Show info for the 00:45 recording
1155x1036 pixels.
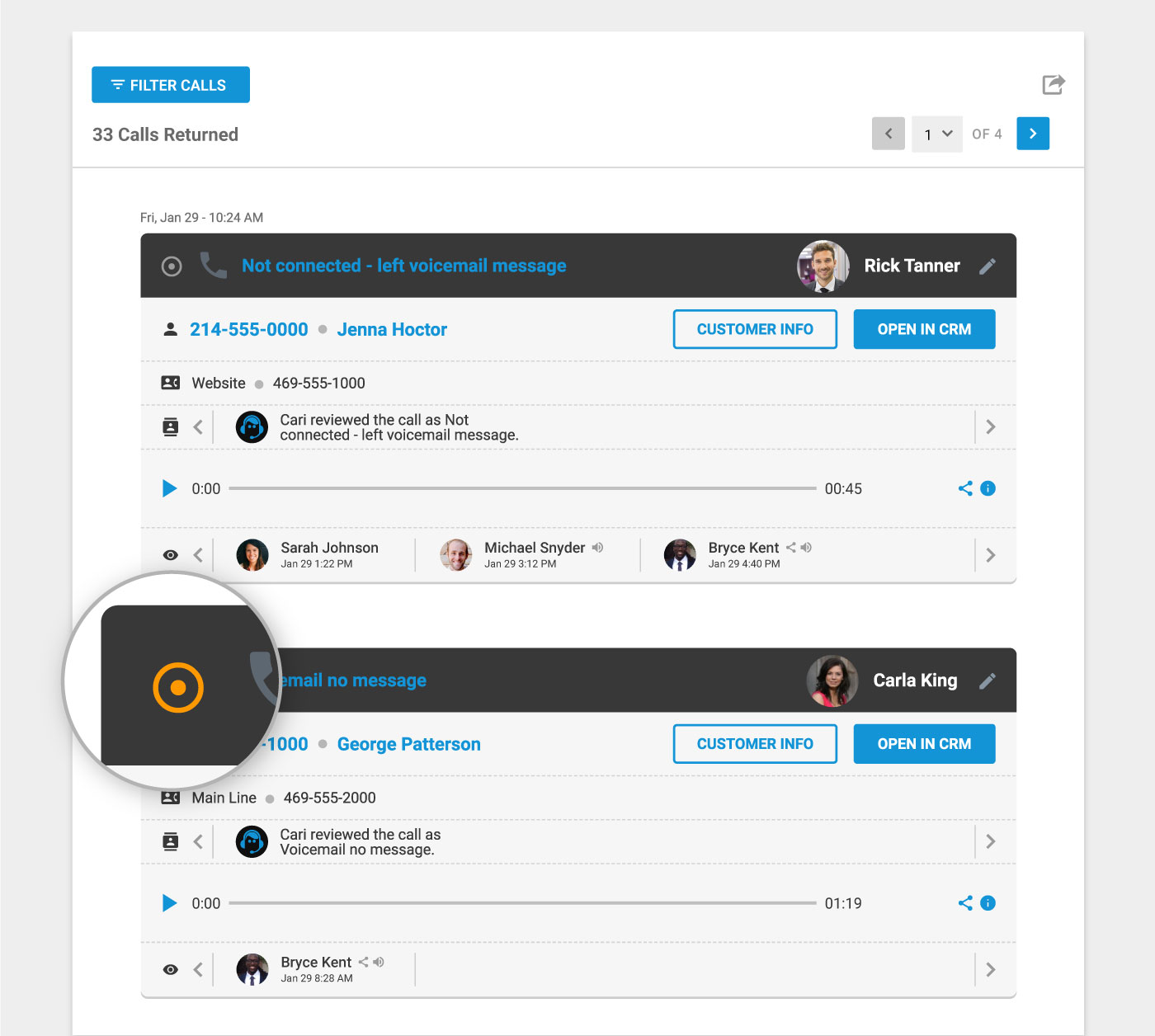[988, 488]
